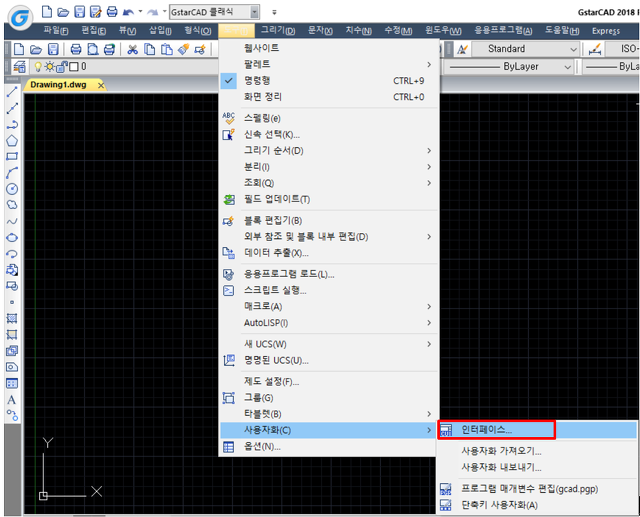Viewport: 640px width, 517px height.
Task: Click New file icon in quick access bar
Action: [47, 12]
